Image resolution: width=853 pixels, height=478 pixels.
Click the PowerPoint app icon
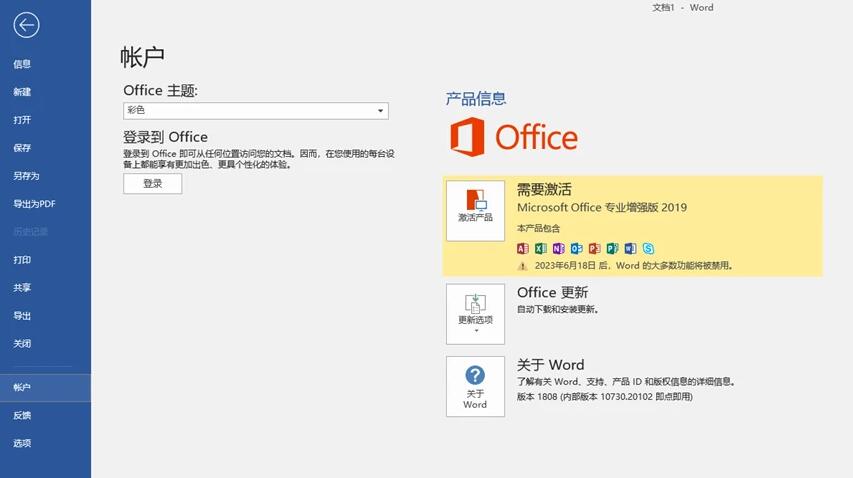point(595,249)
